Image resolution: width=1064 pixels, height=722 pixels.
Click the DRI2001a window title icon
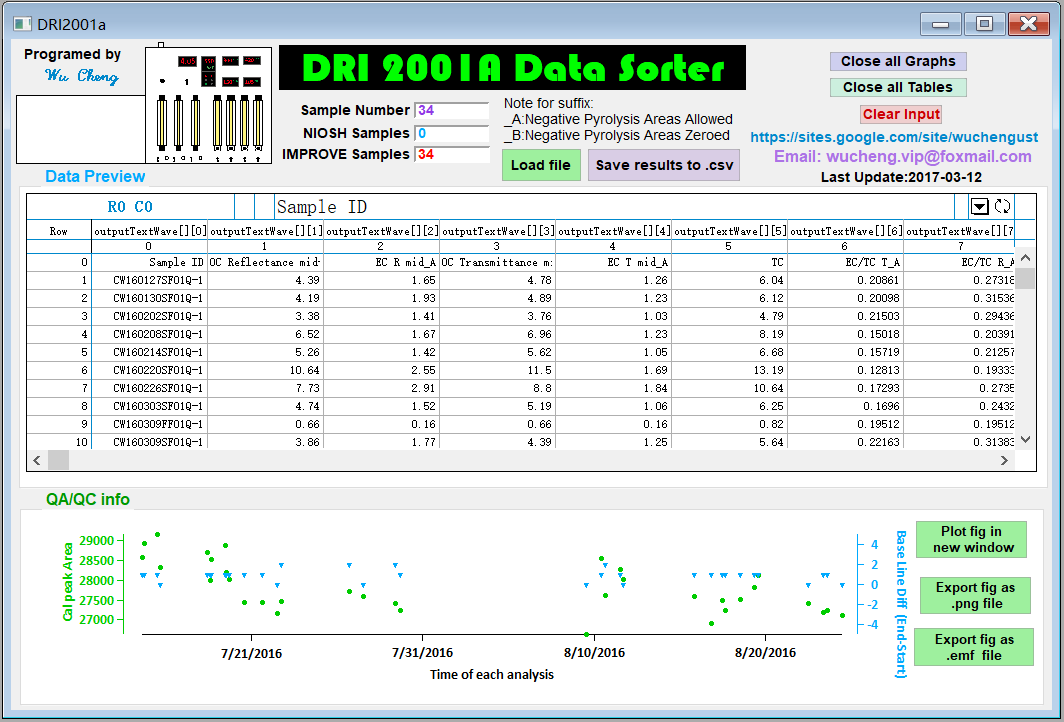point(22,24)
